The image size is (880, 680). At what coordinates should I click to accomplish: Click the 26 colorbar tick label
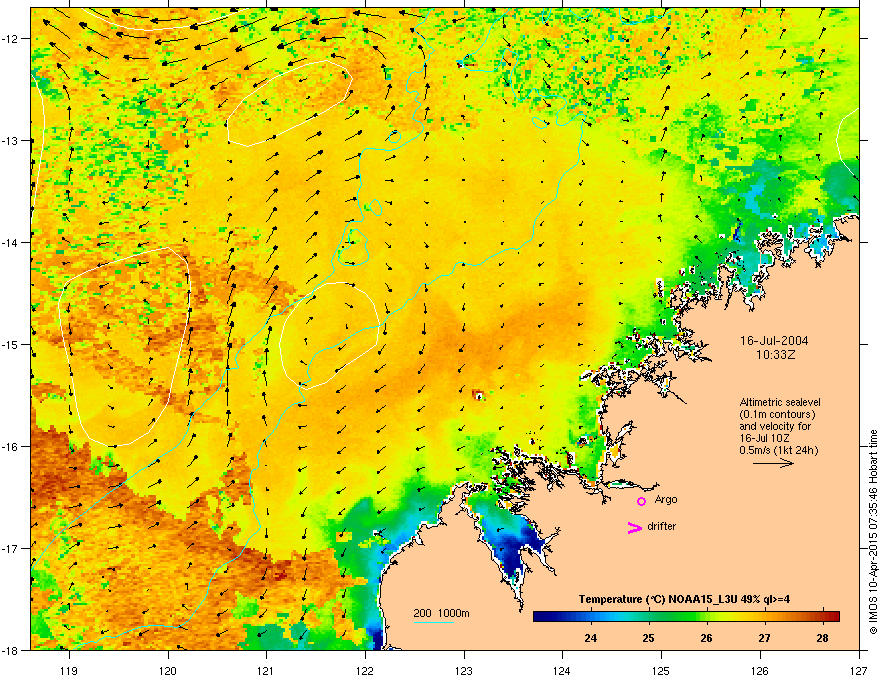(706, 638)
